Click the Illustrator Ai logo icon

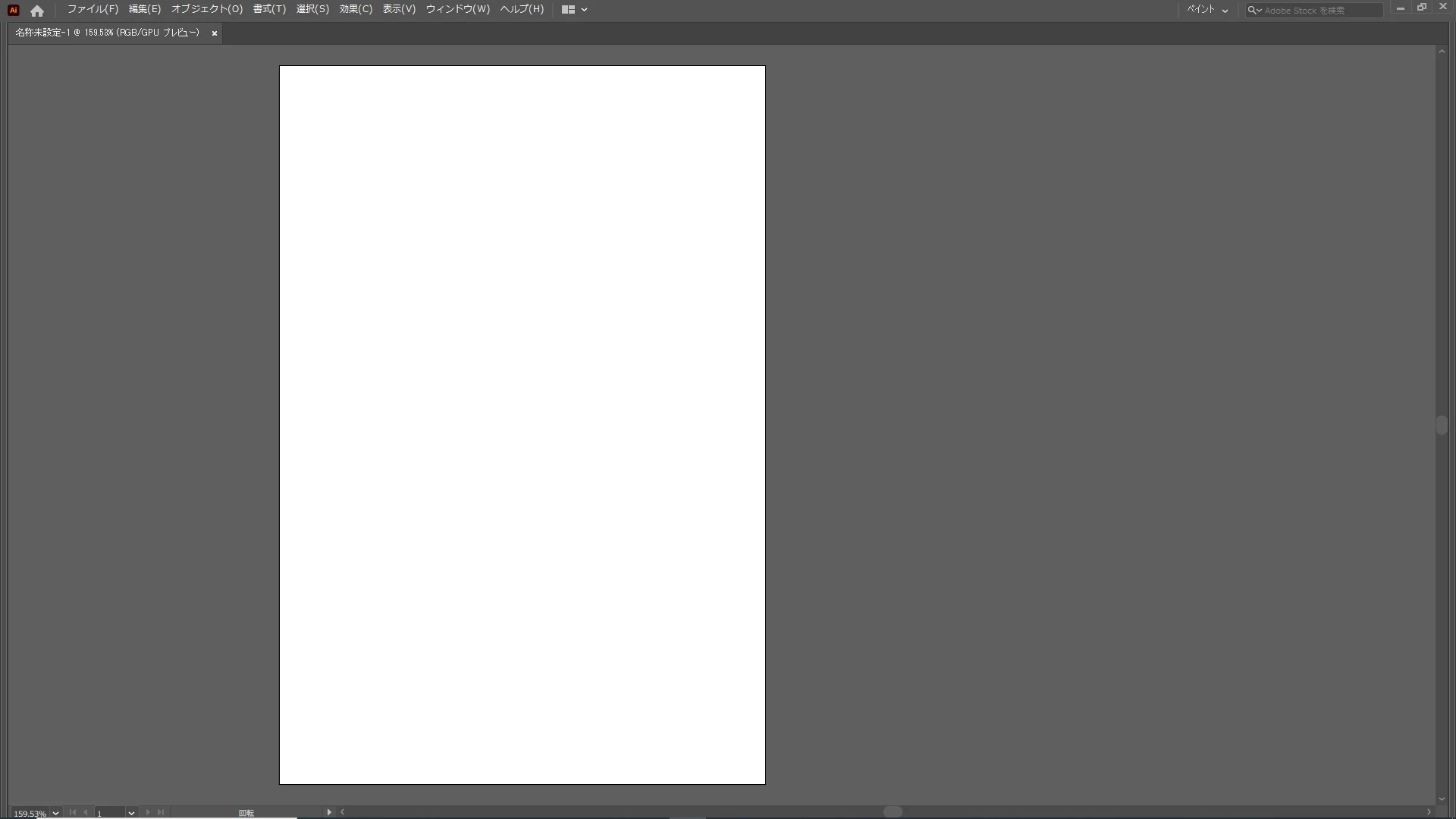13,10
